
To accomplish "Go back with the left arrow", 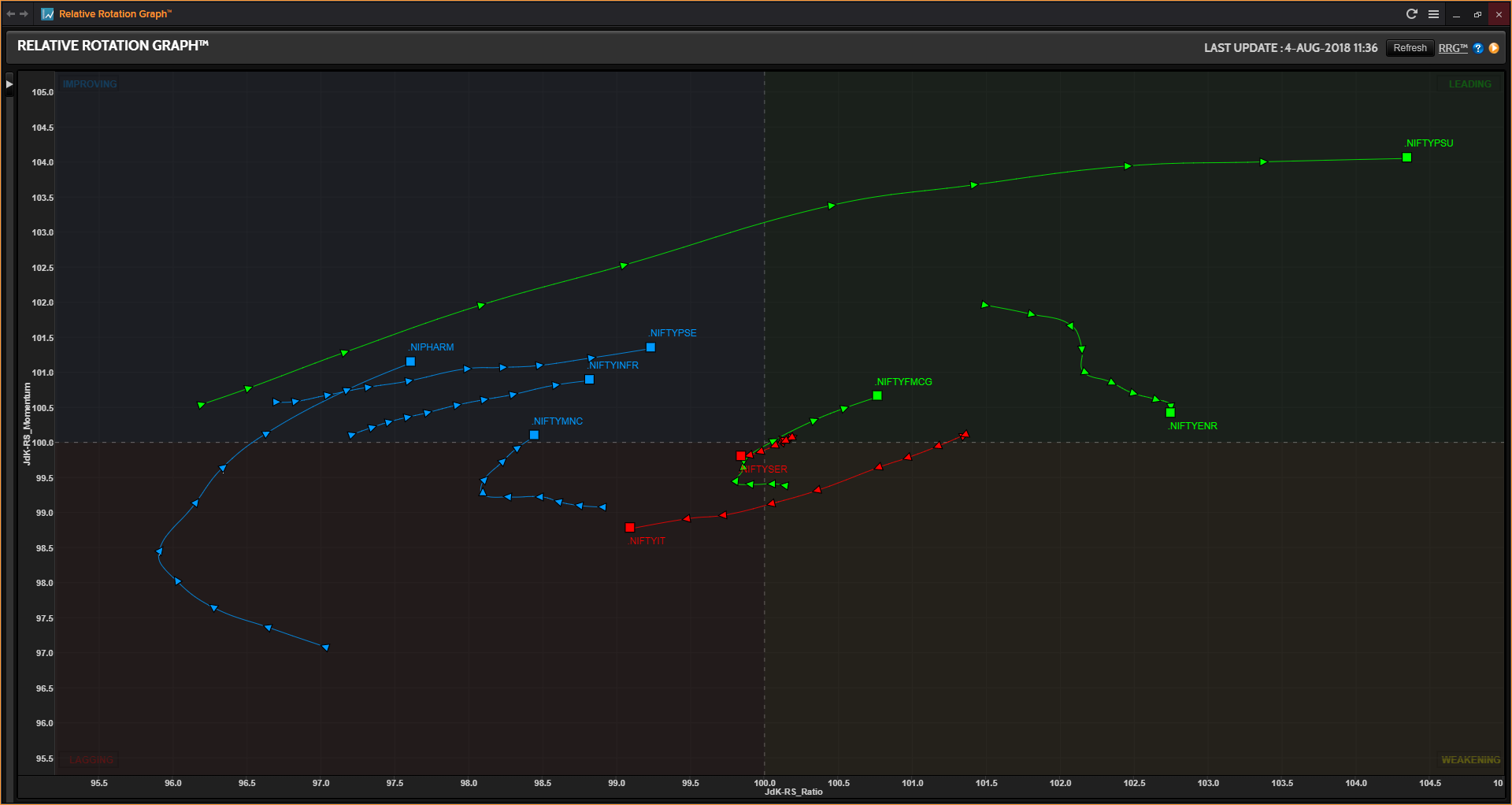I will 11,14.
